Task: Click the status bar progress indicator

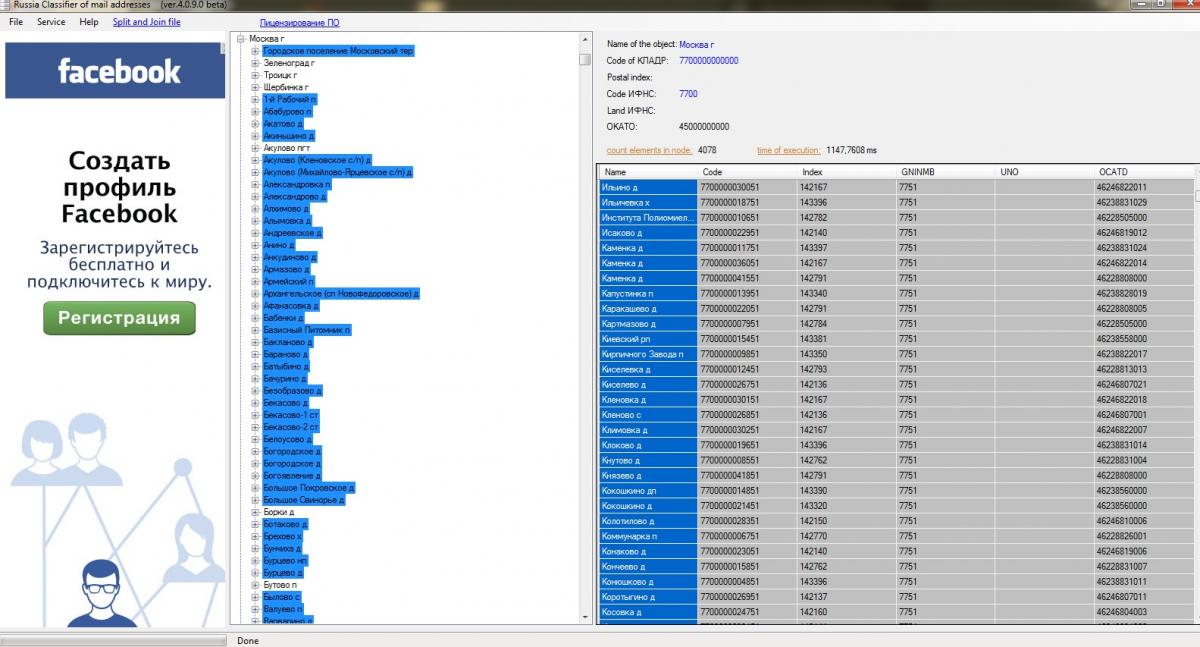Action: [114, 640]
